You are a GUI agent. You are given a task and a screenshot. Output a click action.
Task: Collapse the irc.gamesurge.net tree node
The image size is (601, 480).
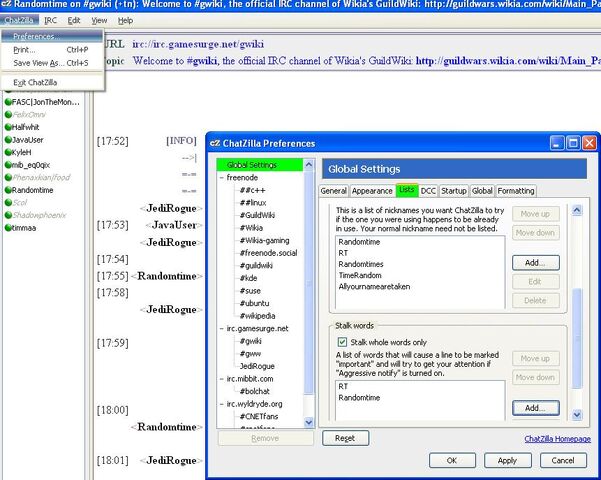pos(222,329)
